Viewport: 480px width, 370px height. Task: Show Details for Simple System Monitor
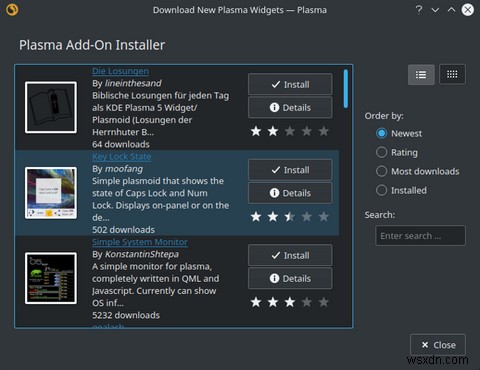[x=290, y=278]
